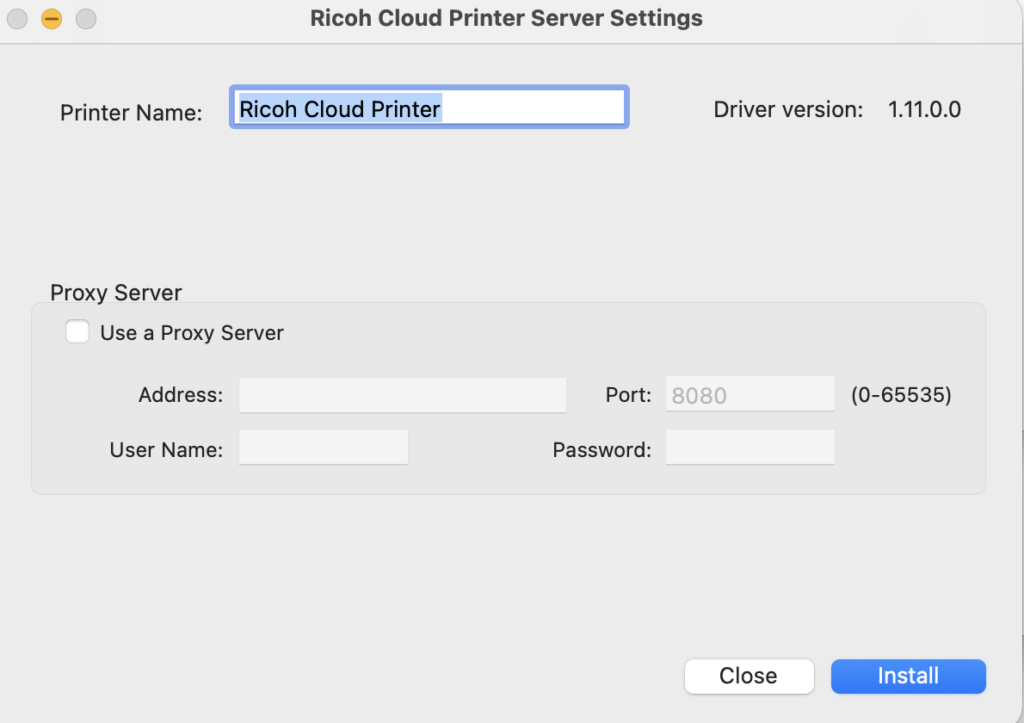The image size is (1024, 723).
Task: Click the Address: label
Action: [x=180, y=395]
